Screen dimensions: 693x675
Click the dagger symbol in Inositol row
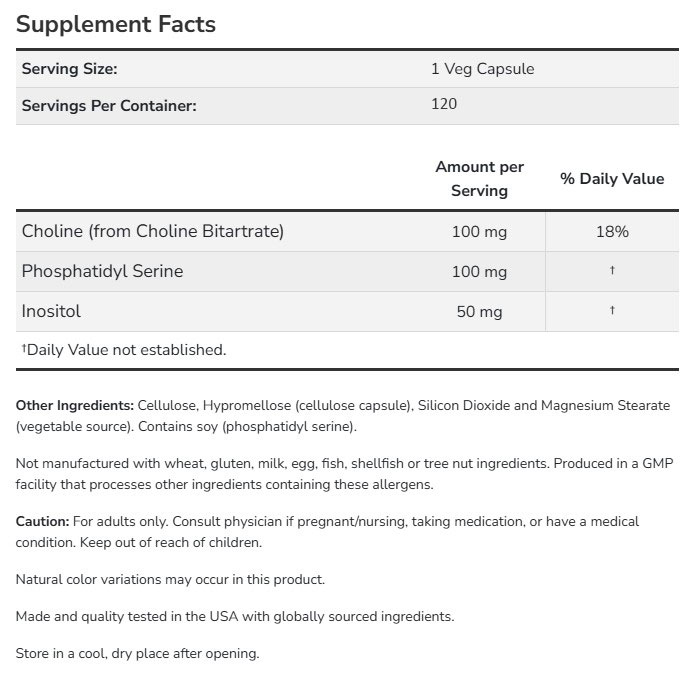point(611,311)
